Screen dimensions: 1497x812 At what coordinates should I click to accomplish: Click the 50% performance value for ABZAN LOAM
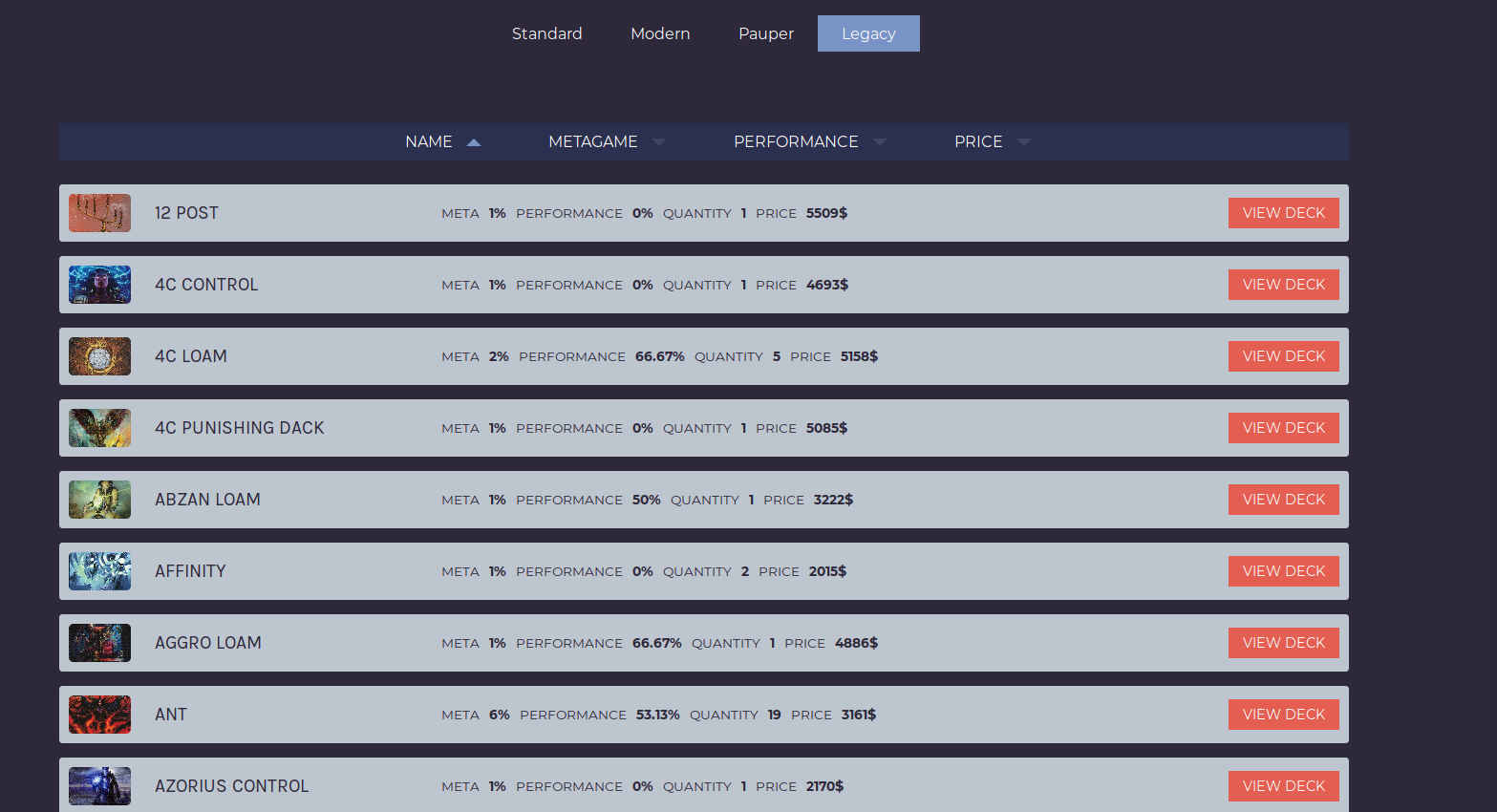[x=646, y=500]
